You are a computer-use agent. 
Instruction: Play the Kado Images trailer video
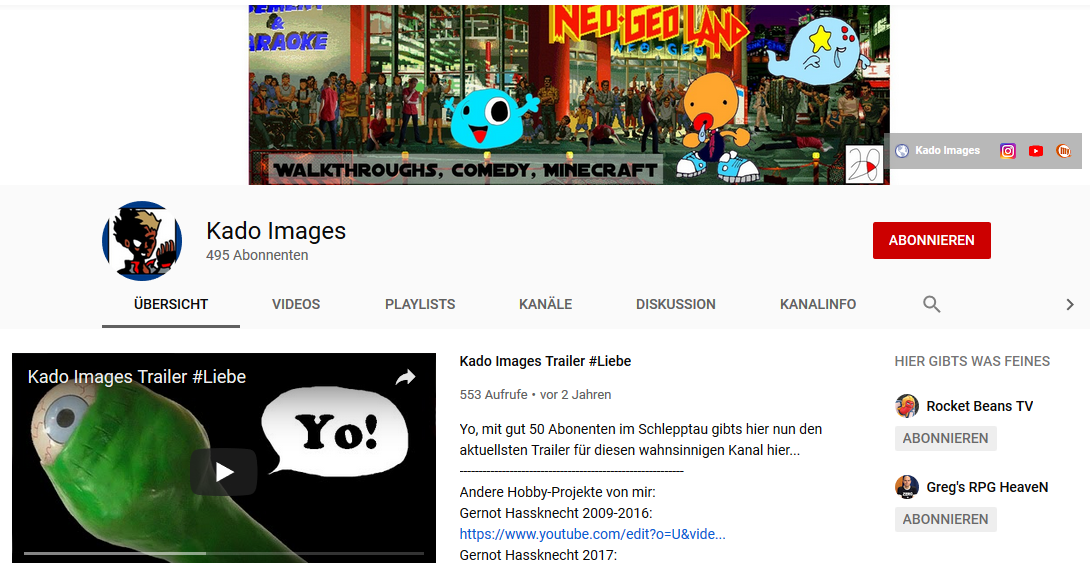(x=223, y=472)
